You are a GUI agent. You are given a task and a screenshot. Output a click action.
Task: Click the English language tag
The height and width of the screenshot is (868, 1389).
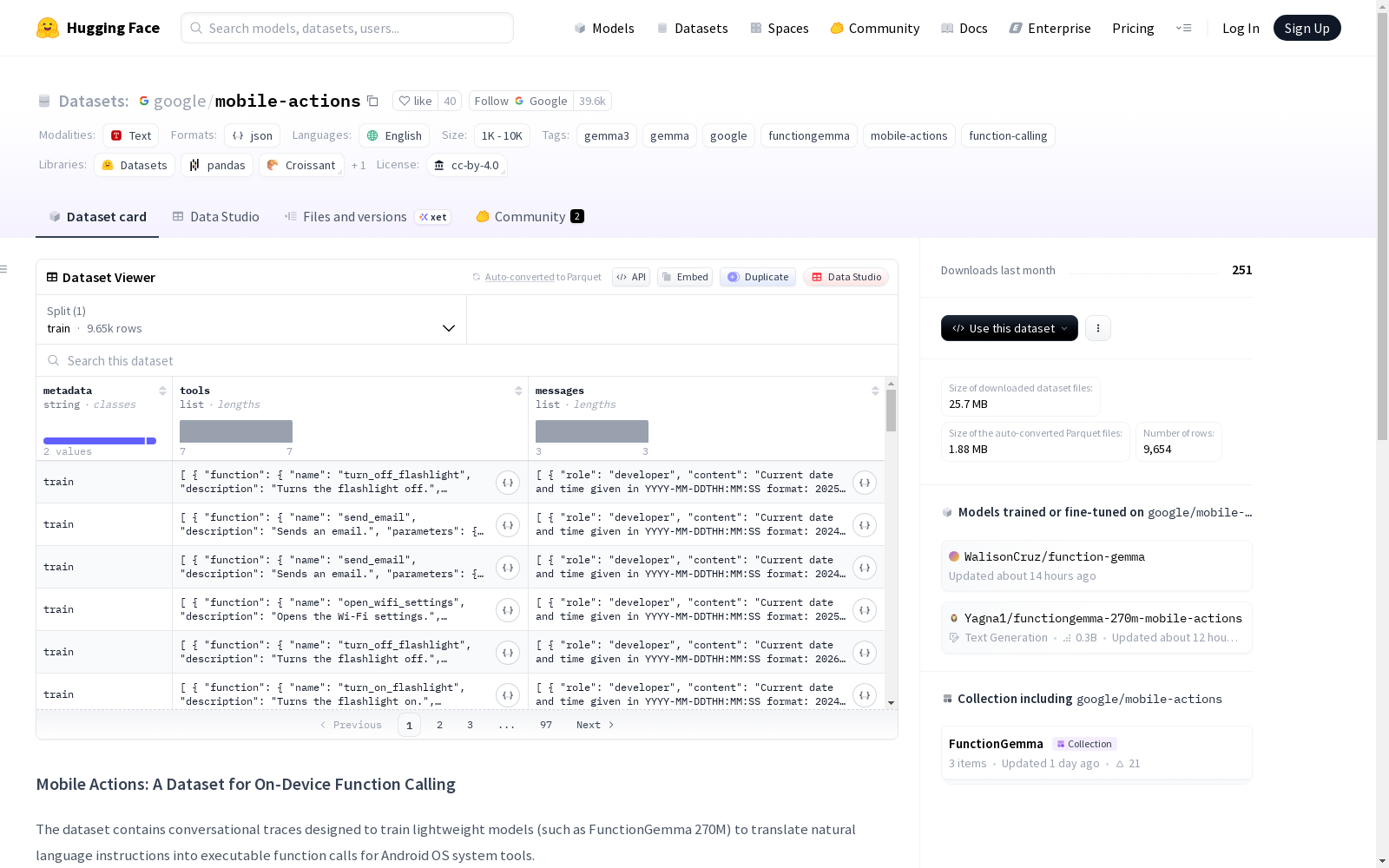click(394, 135)
